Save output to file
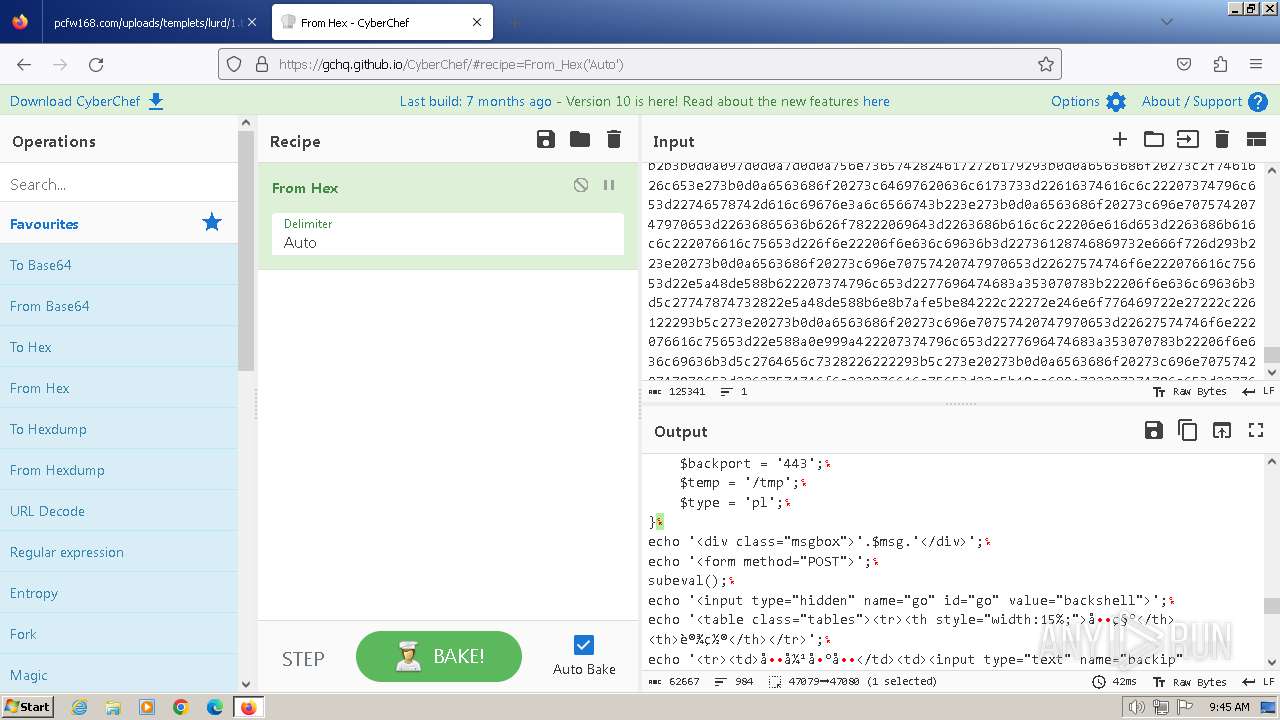The height and width of the screenshot is (720, 1280). [1154, 430]
